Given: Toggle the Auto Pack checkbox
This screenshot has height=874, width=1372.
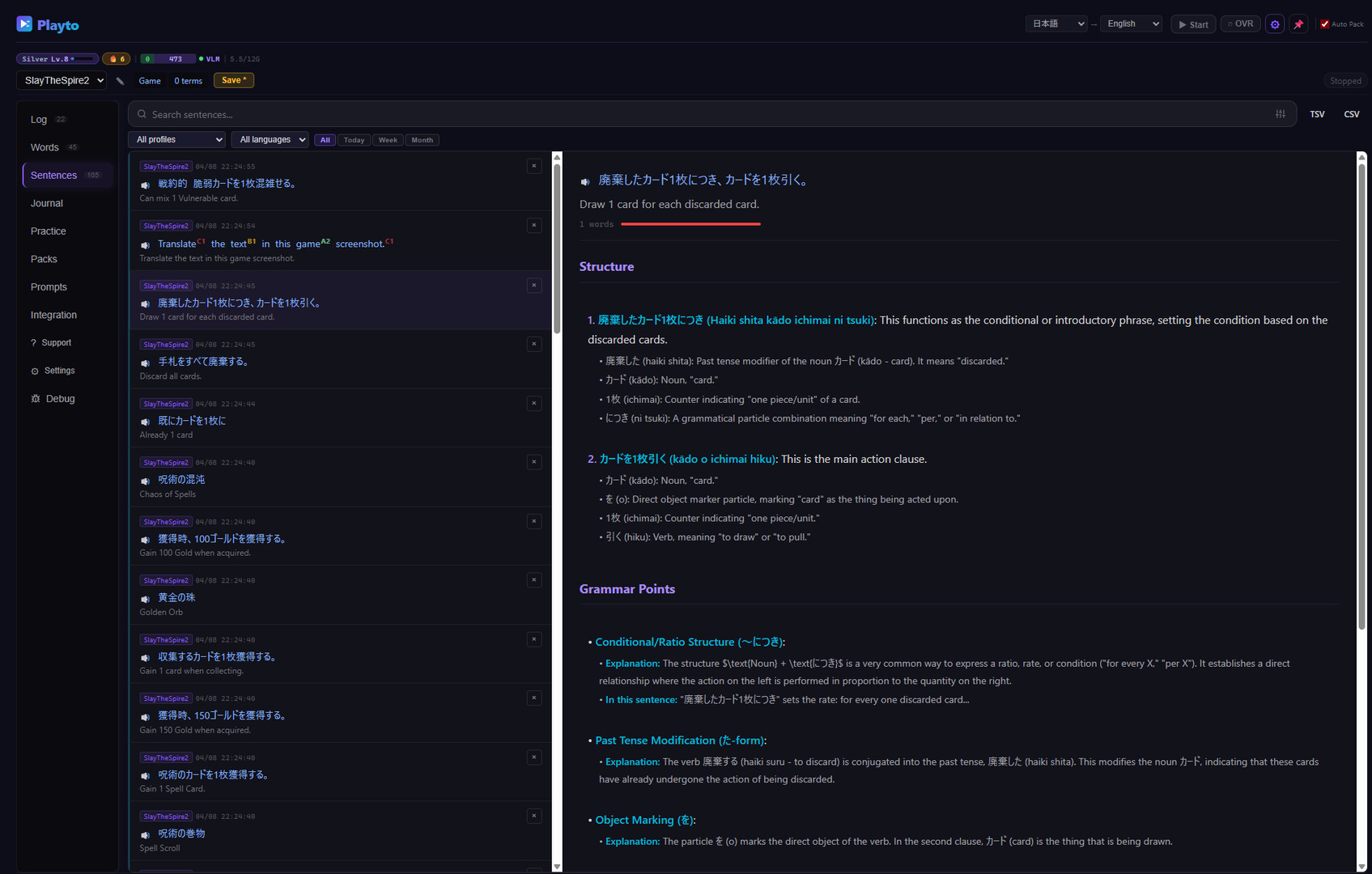Looking at the screenshot, I should coord(1324,24).
